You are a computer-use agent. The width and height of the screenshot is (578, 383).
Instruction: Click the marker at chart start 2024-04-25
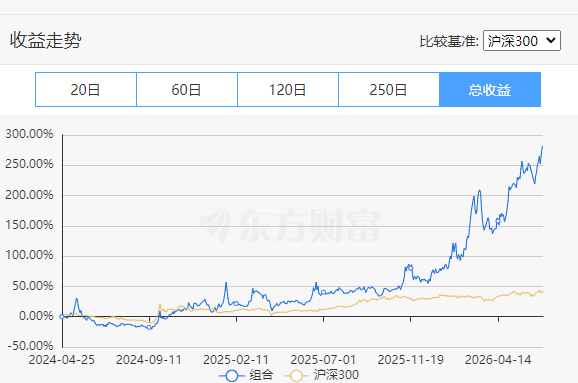click(62, 316)
